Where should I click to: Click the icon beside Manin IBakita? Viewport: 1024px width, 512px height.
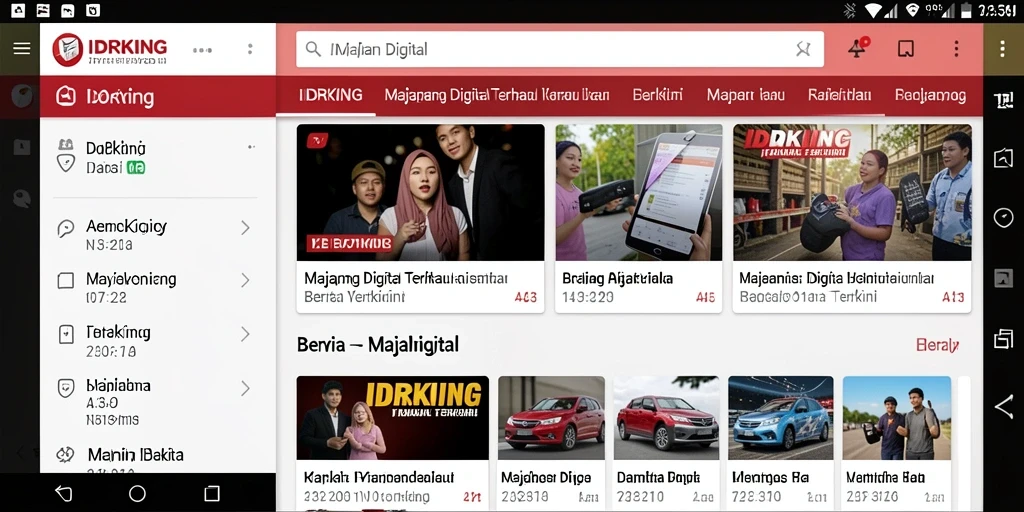coord(65,455)
